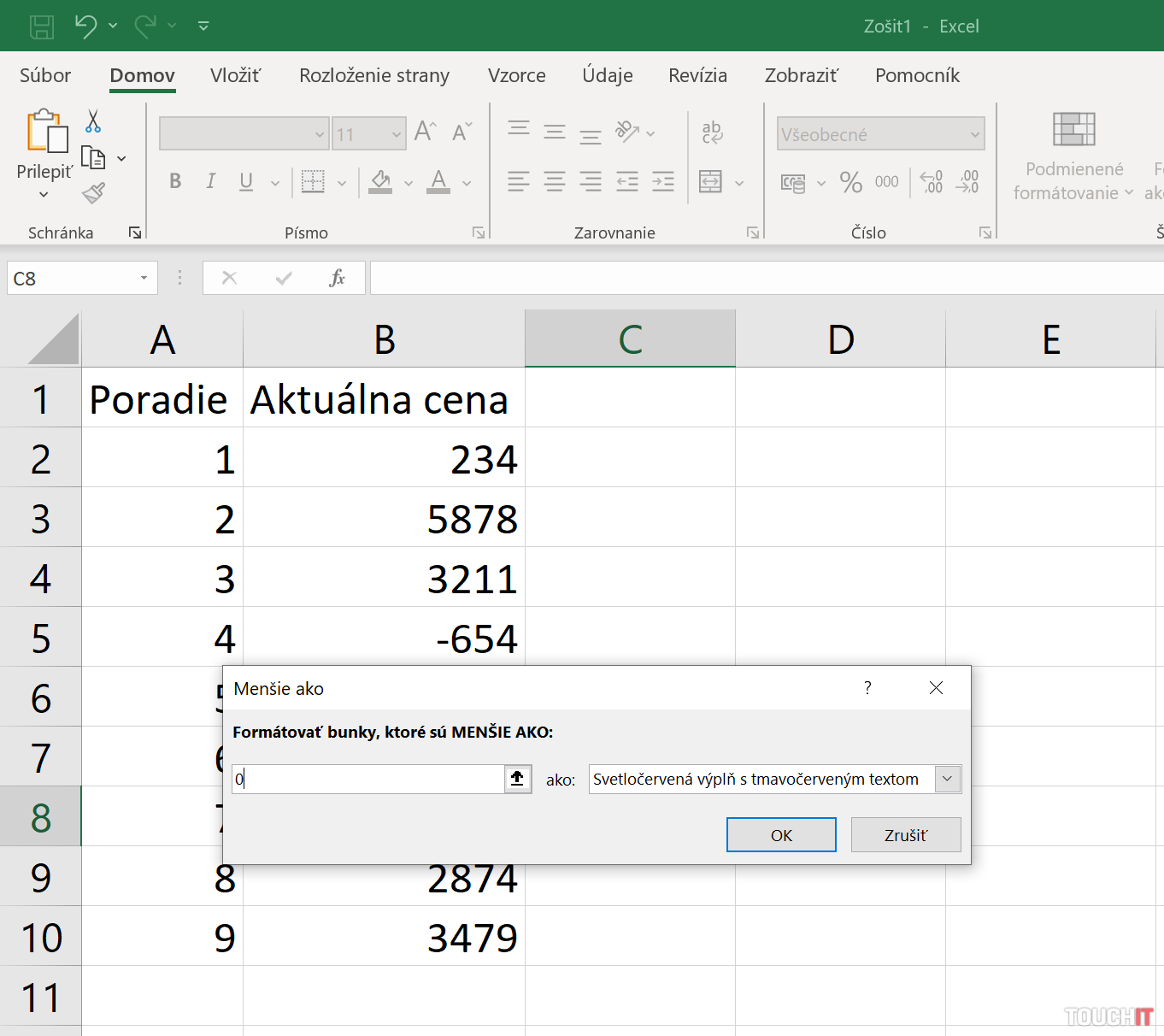Confirm the dialog with OK
This screenshot has width=1164, height=1036.
(x=781, y=835)
